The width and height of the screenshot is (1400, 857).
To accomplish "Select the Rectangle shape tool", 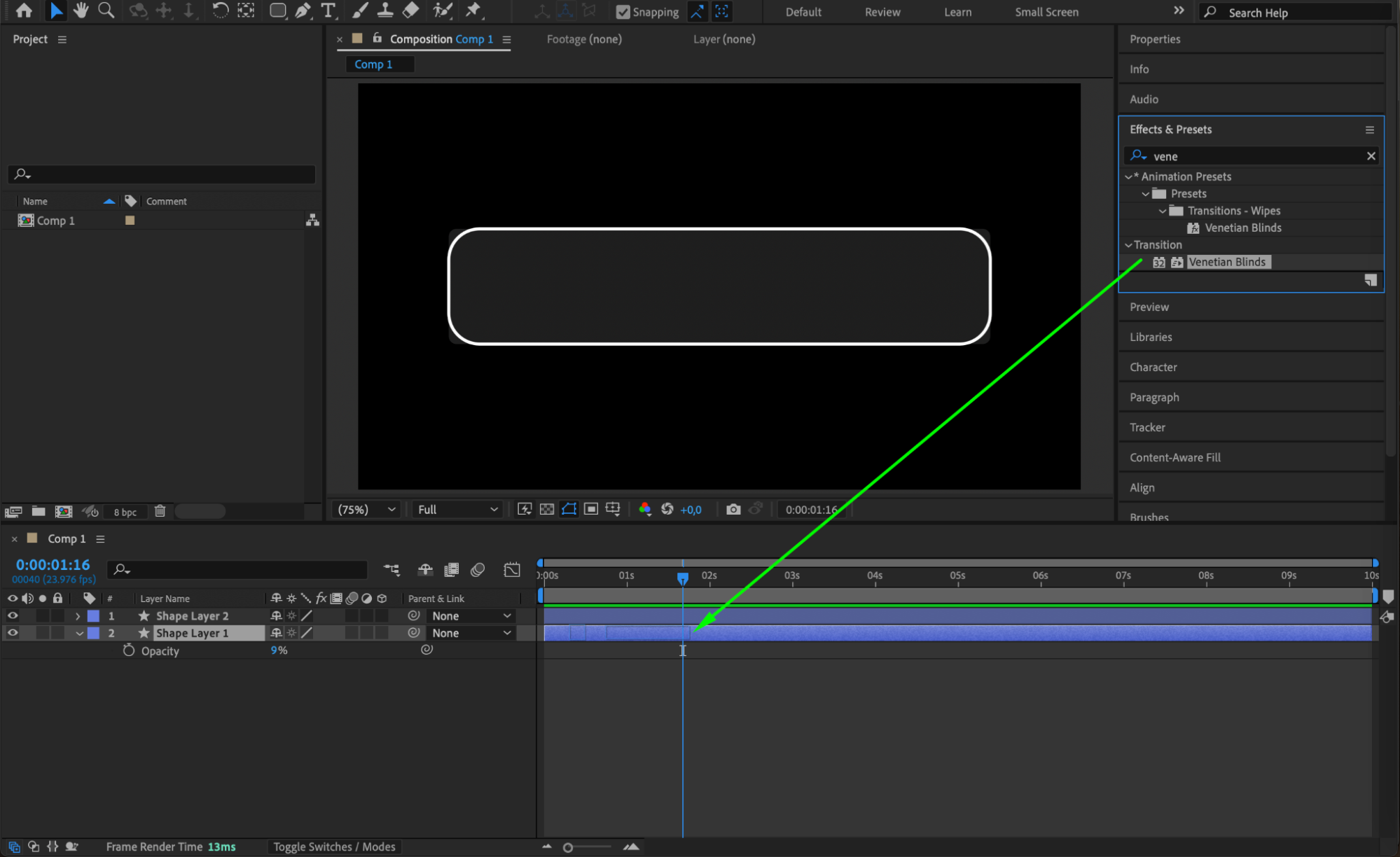I will pos(278,11).
